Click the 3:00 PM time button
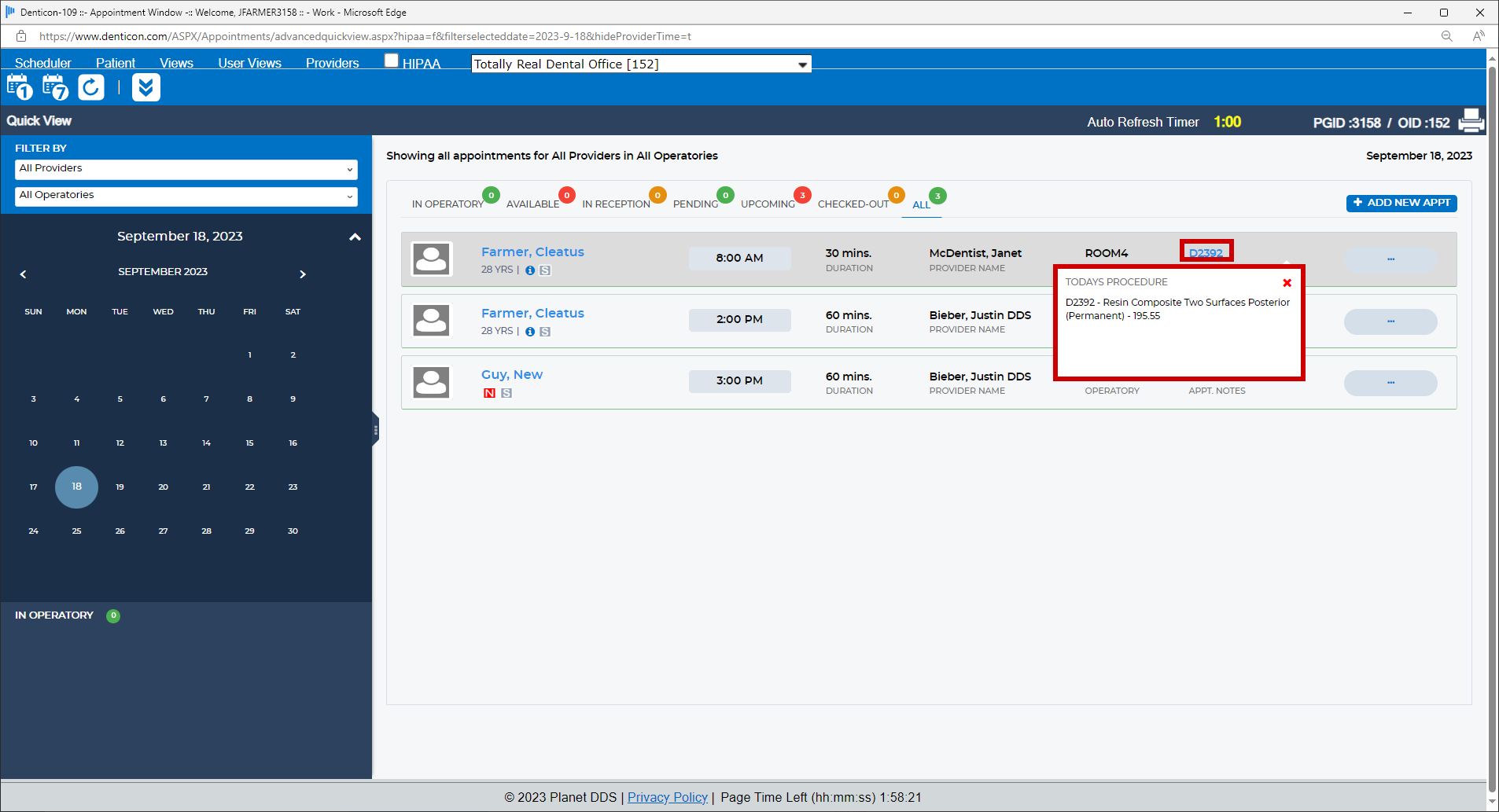Screen dimensions: 1499x812 click(739, 380)
